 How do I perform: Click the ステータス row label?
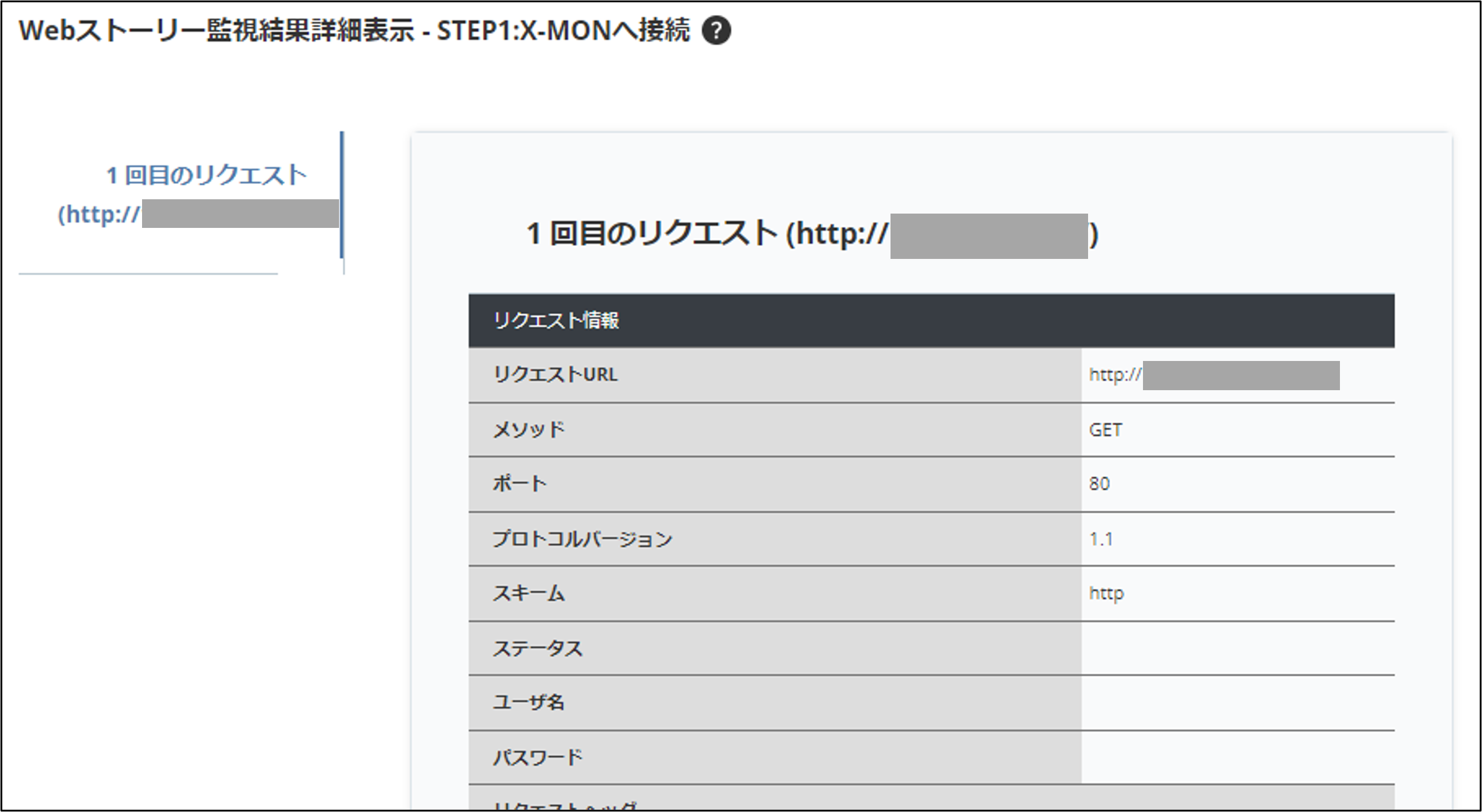tap(538, 649)
